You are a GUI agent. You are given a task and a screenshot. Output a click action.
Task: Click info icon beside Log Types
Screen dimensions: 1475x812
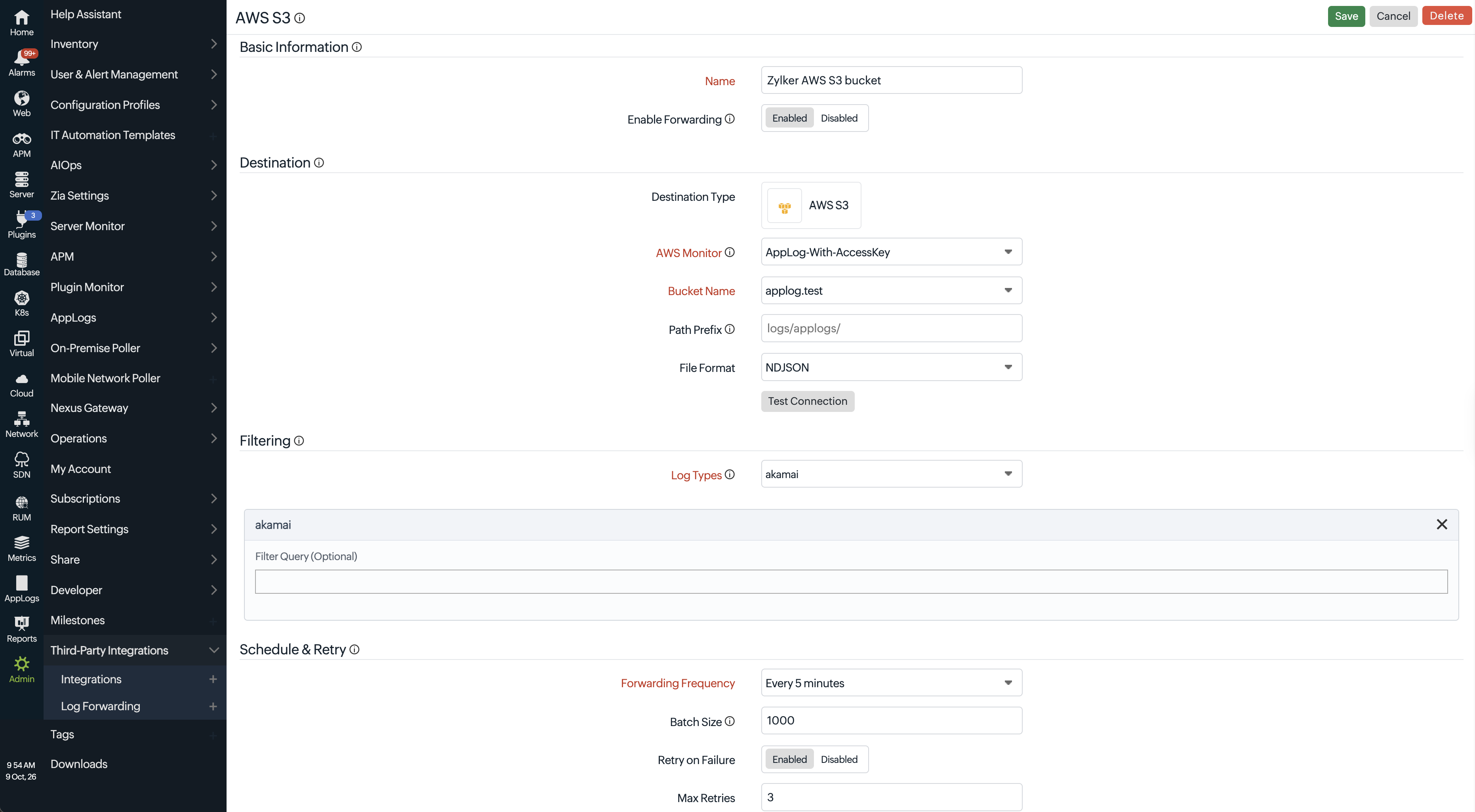pos(730,474)
